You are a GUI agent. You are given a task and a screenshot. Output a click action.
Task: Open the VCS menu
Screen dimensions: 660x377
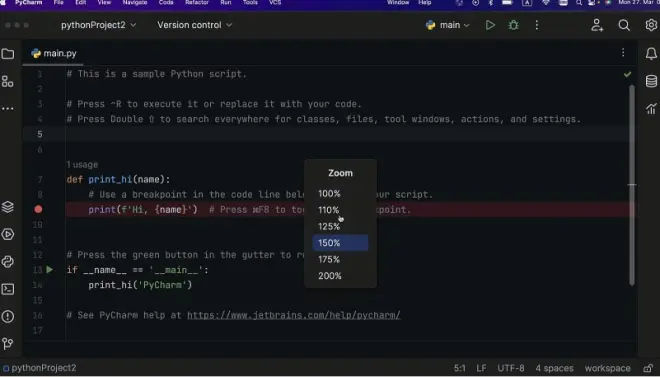[x=275, y=3]
